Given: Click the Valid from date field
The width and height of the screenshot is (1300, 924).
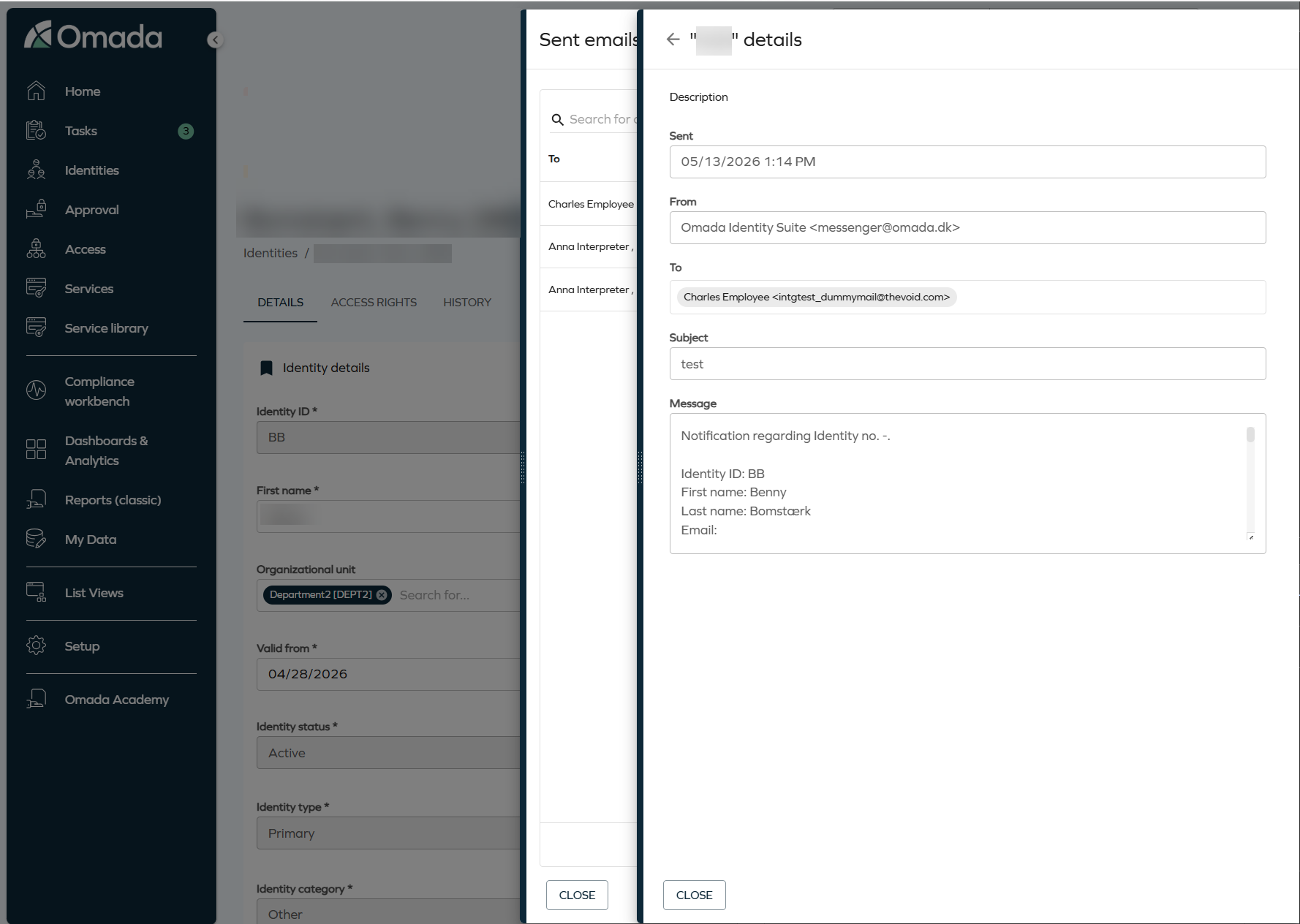Looking at the screenshot, I should [x=388, y=674].
